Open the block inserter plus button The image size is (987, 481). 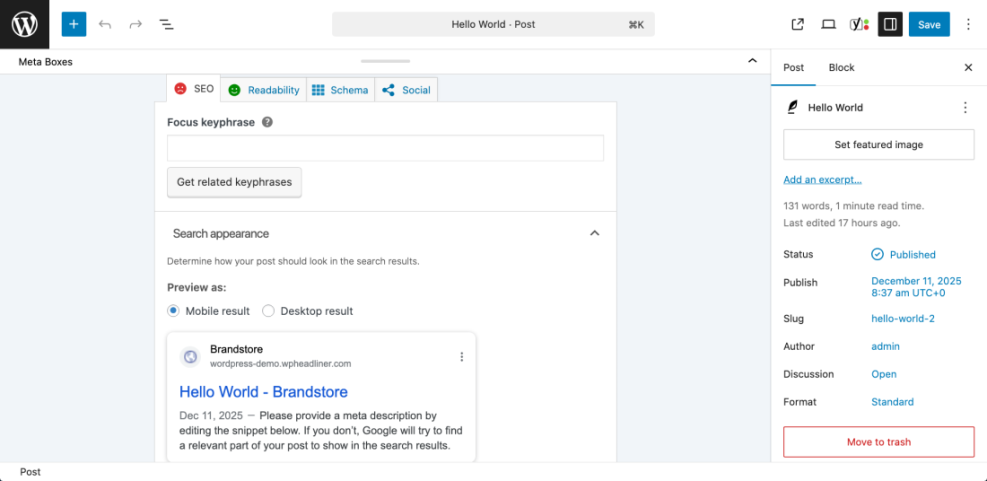[x=74, y=25]
